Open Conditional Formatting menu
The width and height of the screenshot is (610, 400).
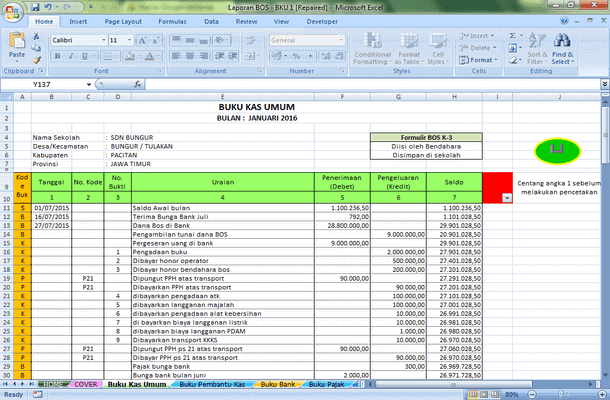[372, 49]
